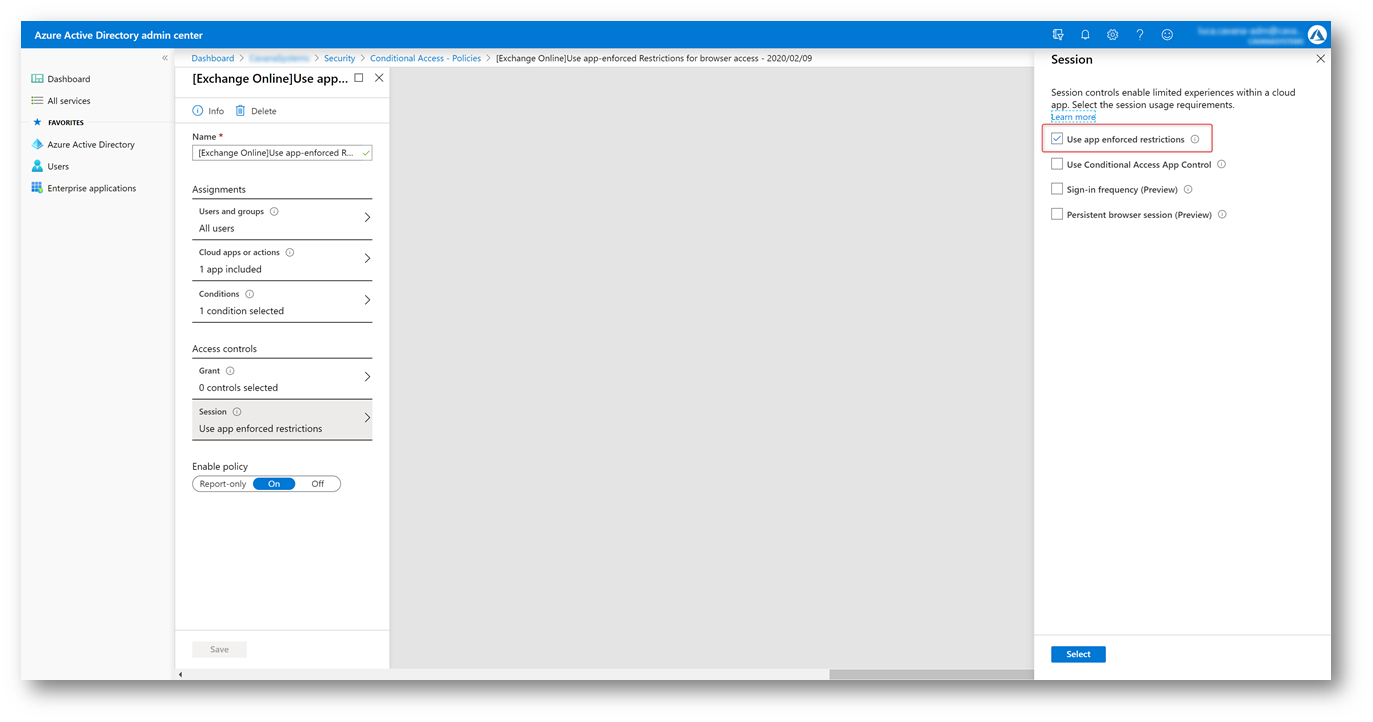Viewport: 1373px width, 722px height.
Task: Click the left scroll arrow of horizontal scrollbar
Action: (181, 675)
